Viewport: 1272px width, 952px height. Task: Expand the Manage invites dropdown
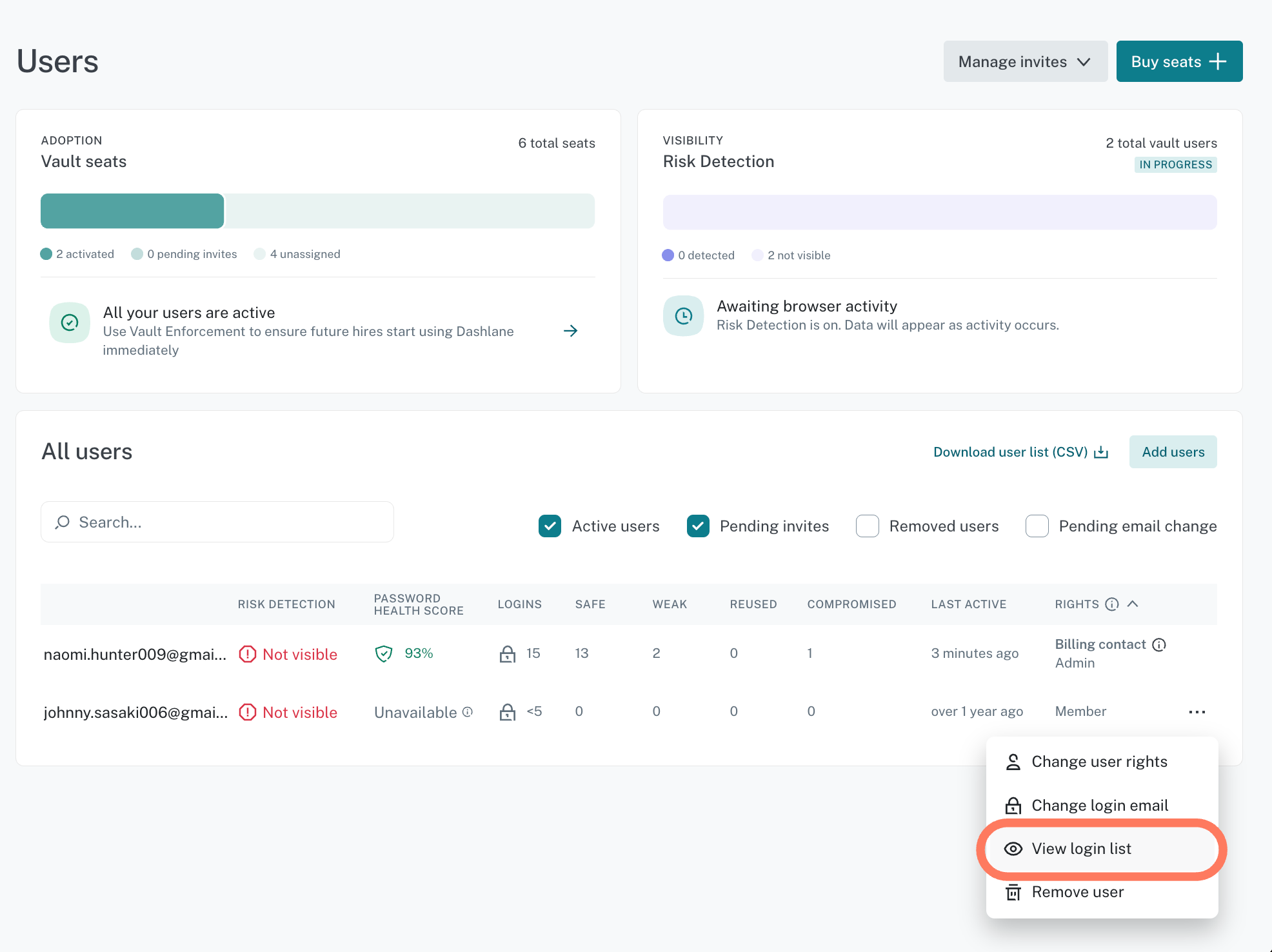tap(1025, 61)
